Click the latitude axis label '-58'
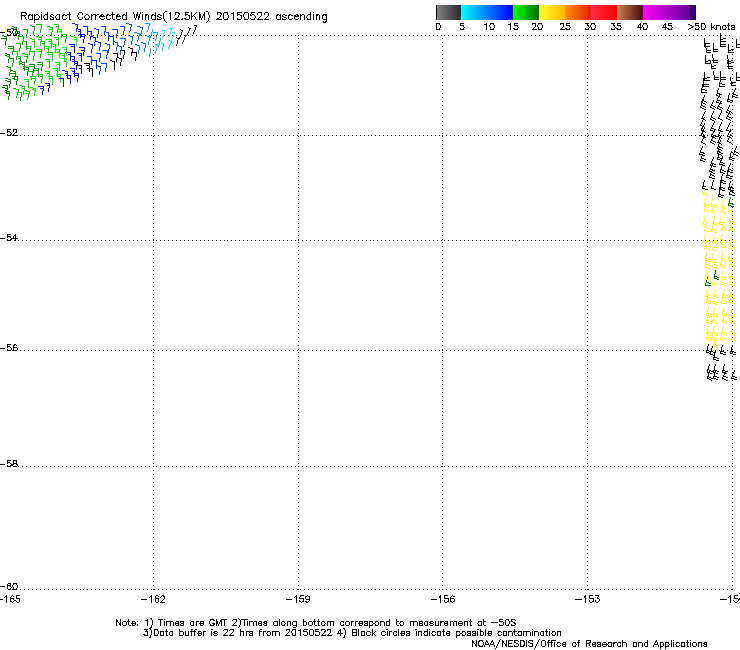The image size is (740, 650). point(9,464)
